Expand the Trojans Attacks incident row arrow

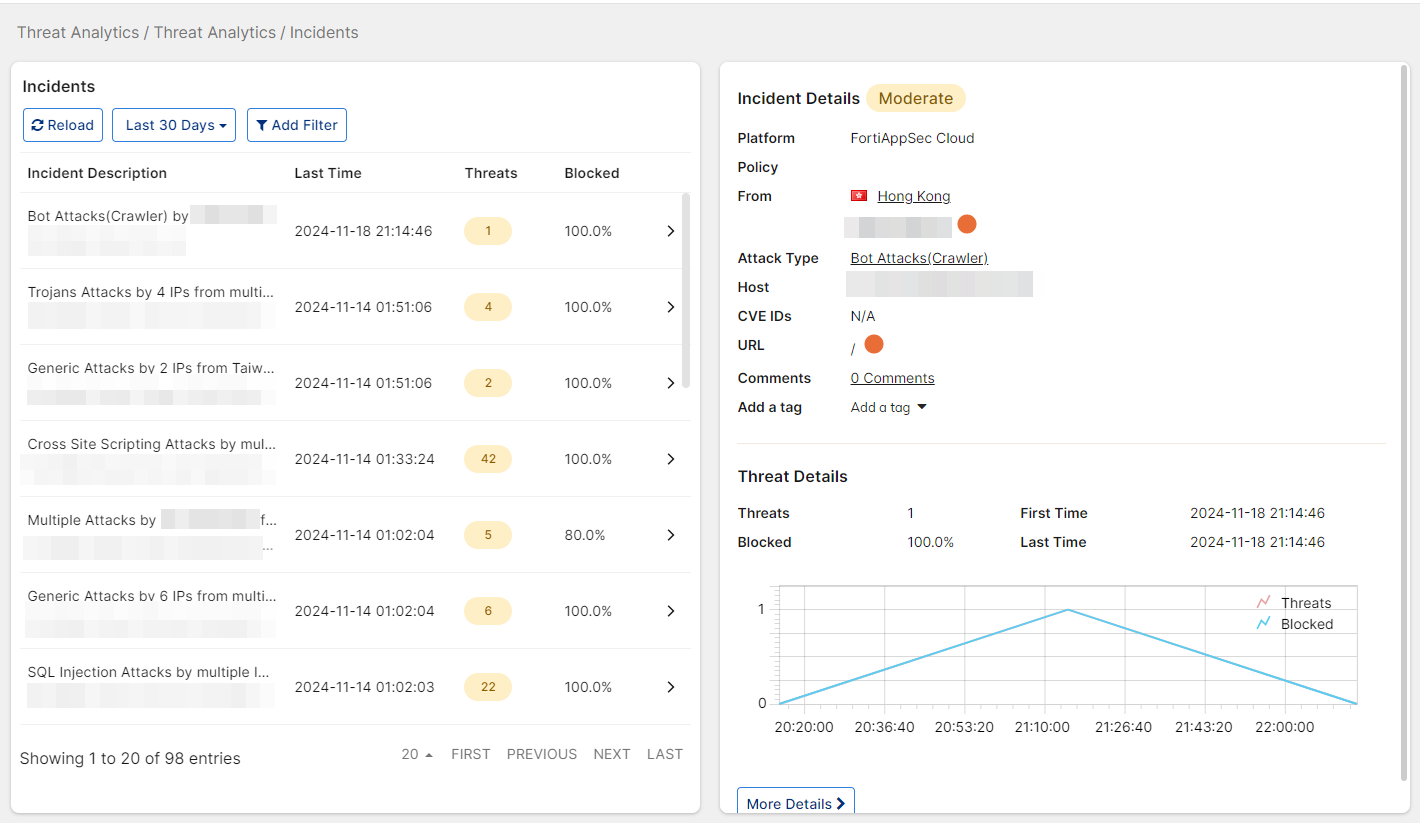(670, 307)
